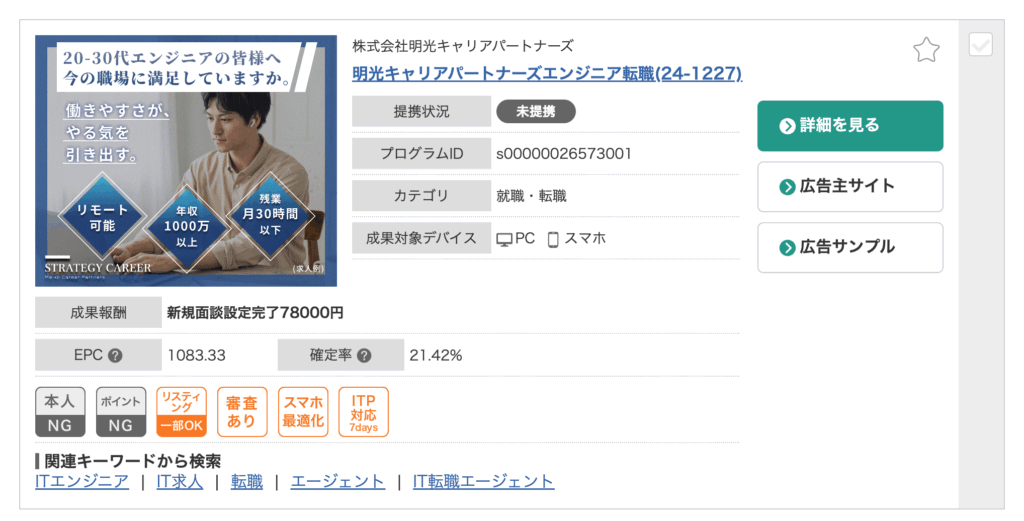Open the 広告主サイト button
Image resolution: width=1024 pixels, height=521 pixels.
point(850,186)
